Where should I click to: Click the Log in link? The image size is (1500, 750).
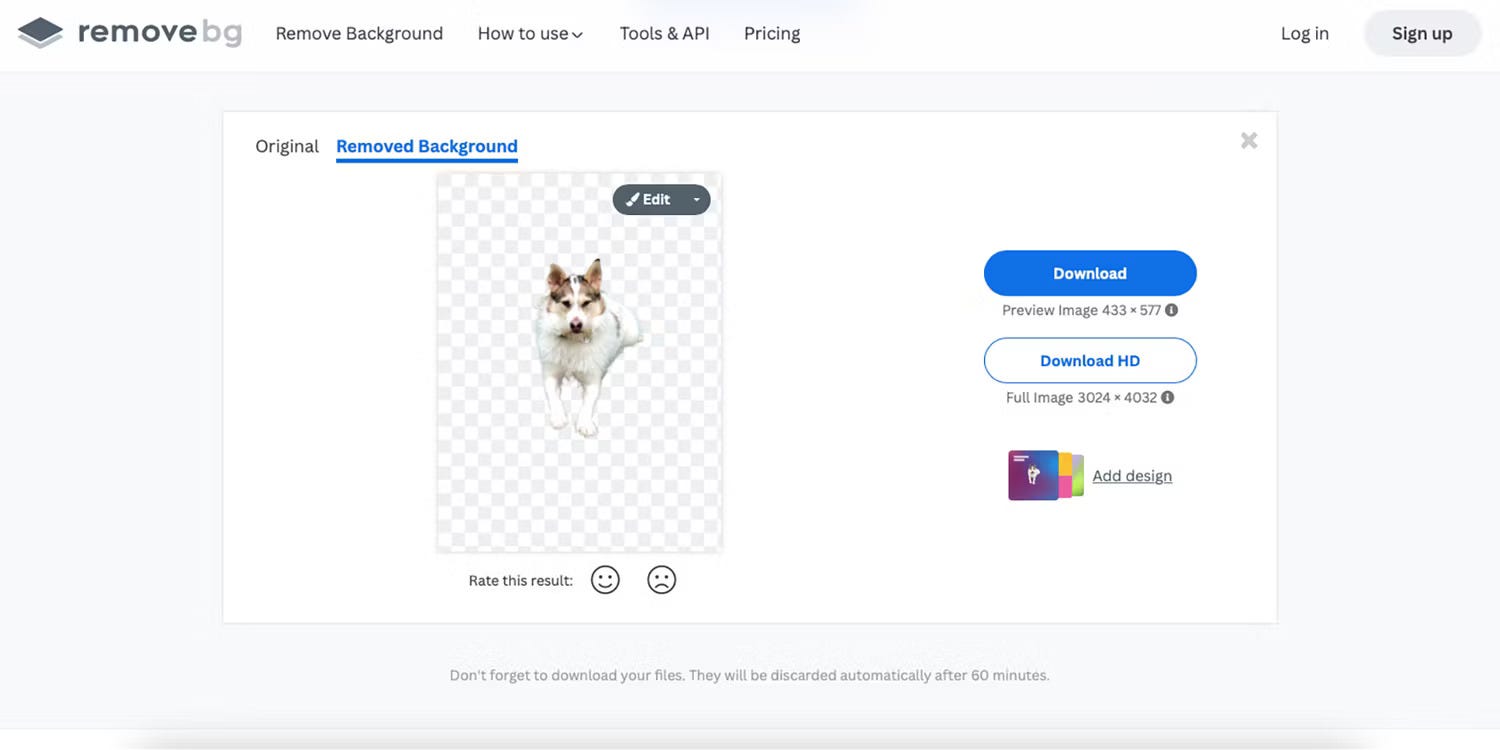tap(1305, 33)
